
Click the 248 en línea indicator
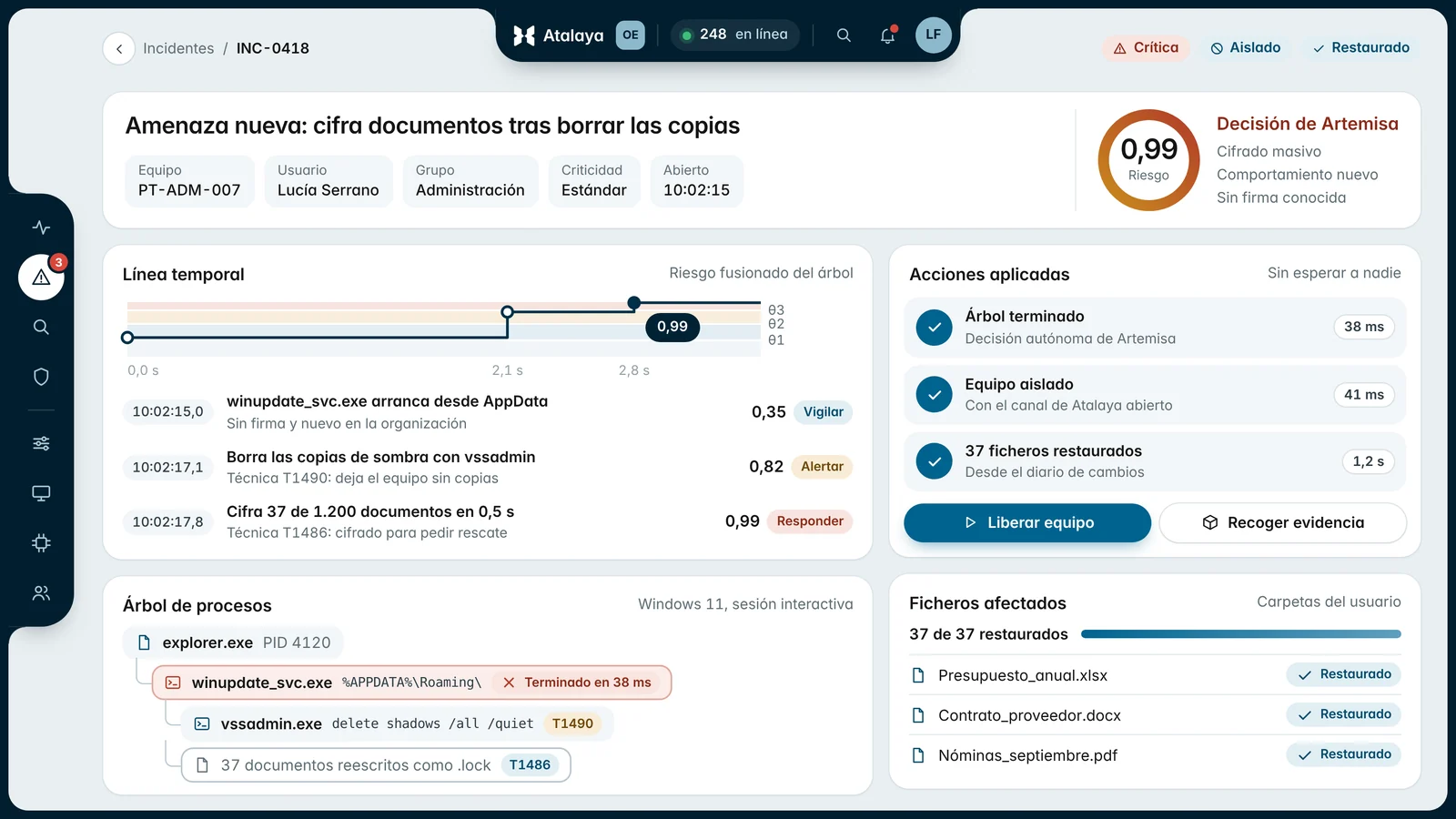(735, 35)
